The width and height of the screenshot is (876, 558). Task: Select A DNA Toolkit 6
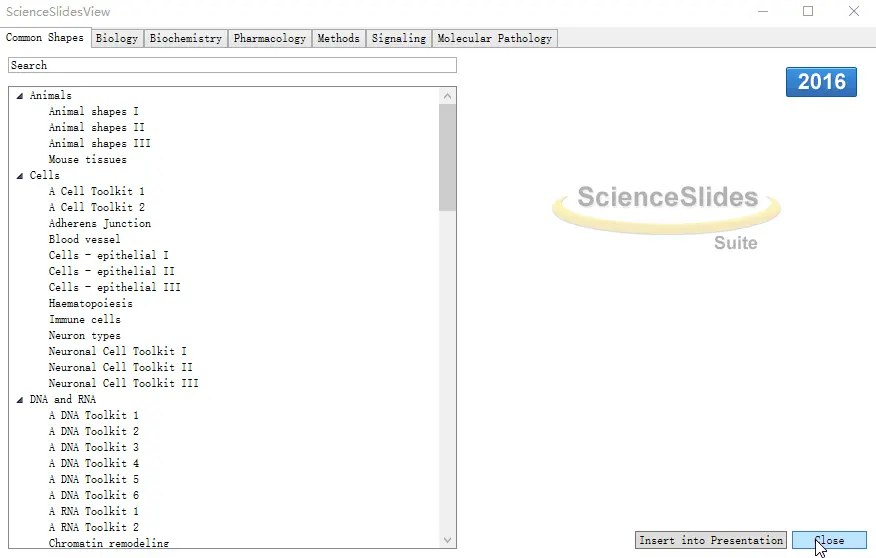[x=93, y=495]
